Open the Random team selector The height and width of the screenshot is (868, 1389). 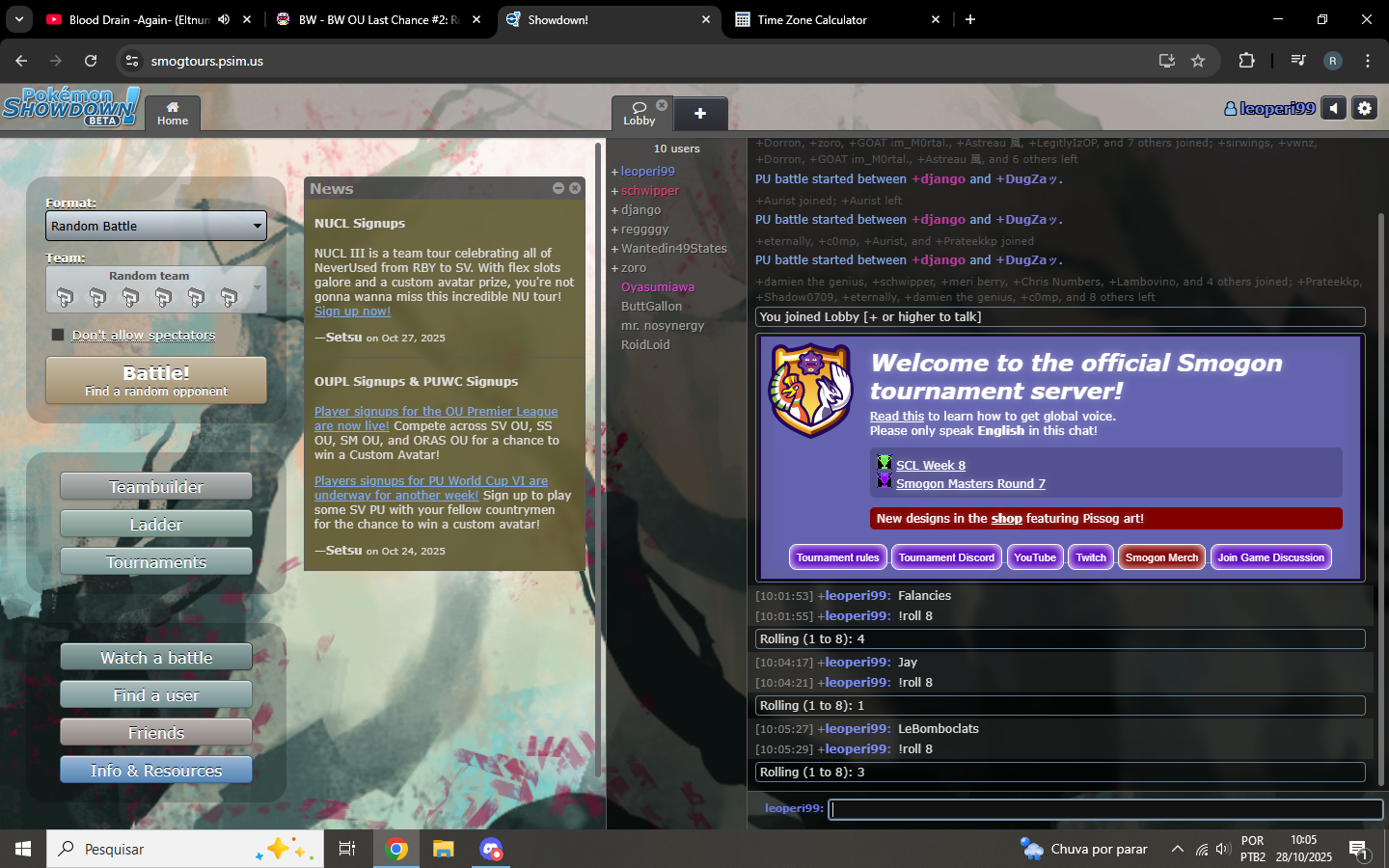(x=156, y=289)
